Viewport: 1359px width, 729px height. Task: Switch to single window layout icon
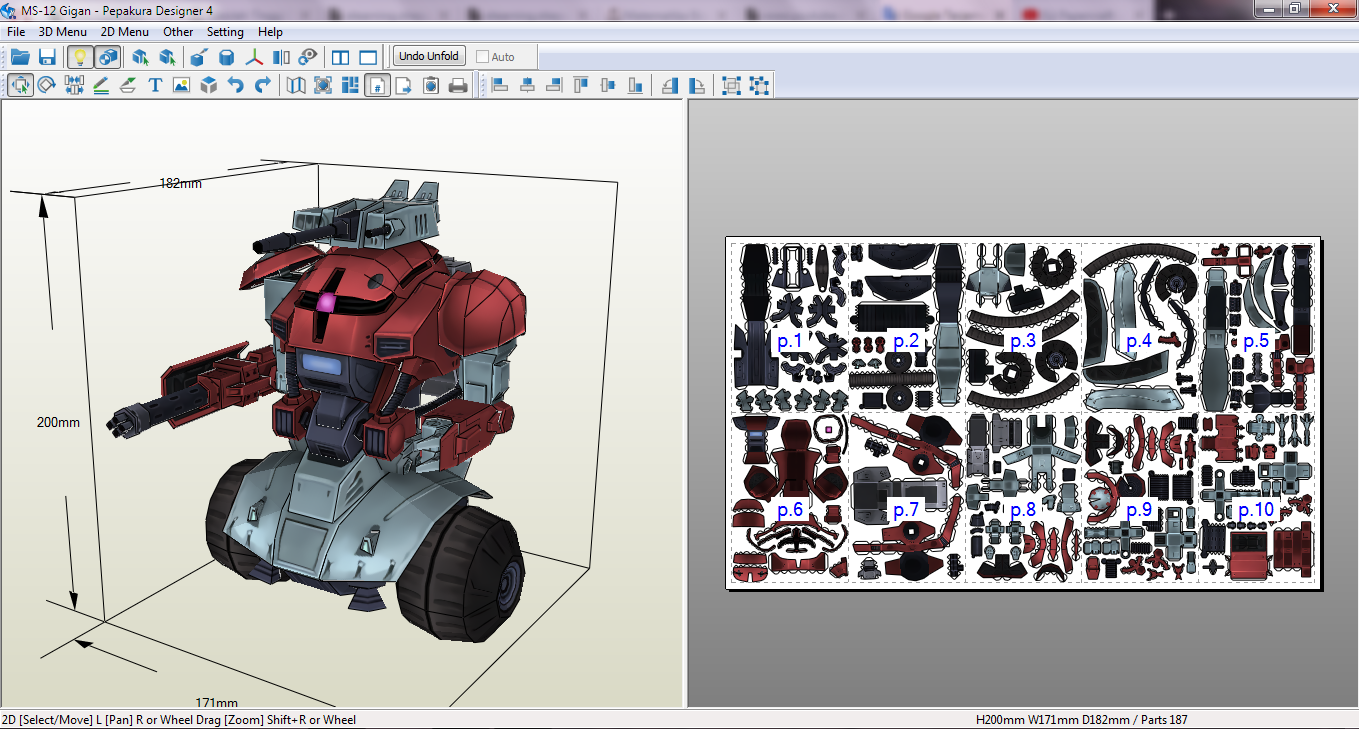(368, 57)
